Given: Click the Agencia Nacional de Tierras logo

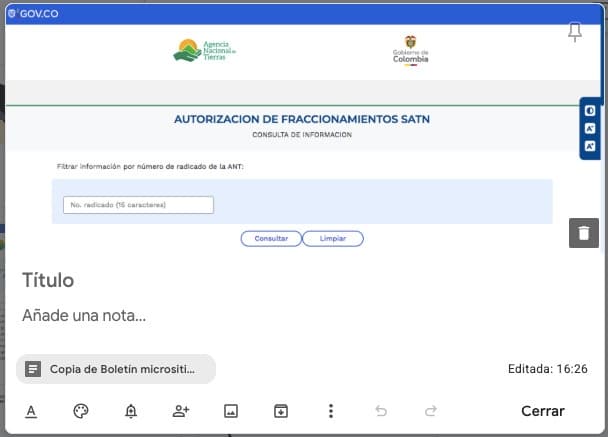Looking at the screenshot, I should pos(205,51).
